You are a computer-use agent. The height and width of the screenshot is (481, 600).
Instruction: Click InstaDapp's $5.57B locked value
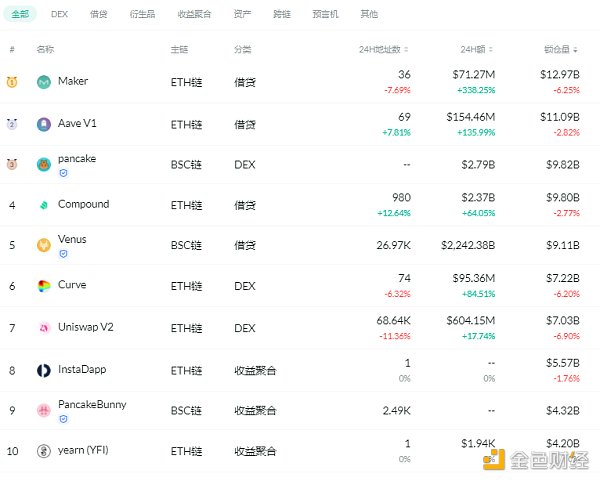pyautogui.click(x=563, y=363)
